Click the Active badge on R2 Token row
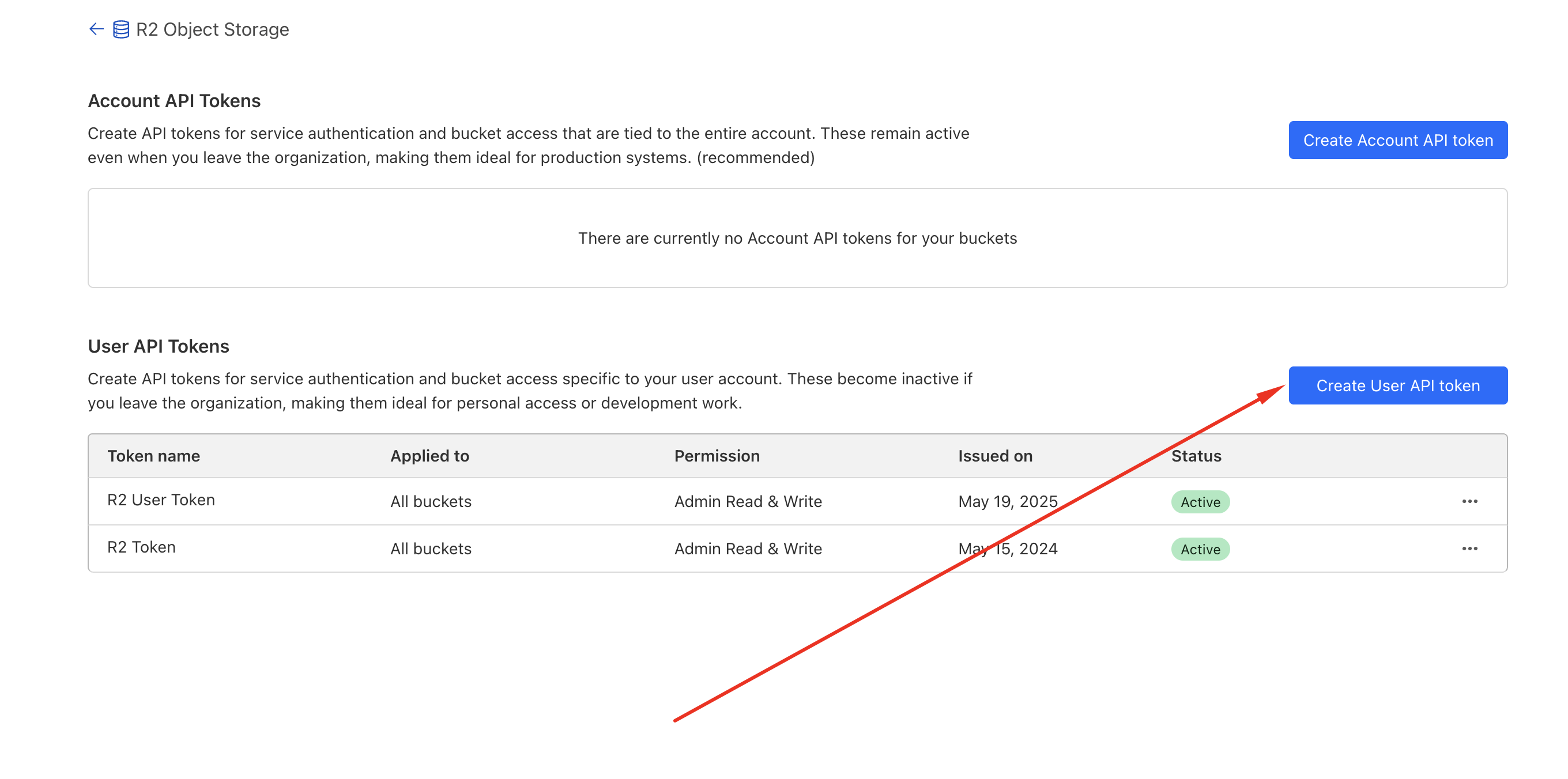Screen dimensions: 1568x779 click(x=1200, y=549)
